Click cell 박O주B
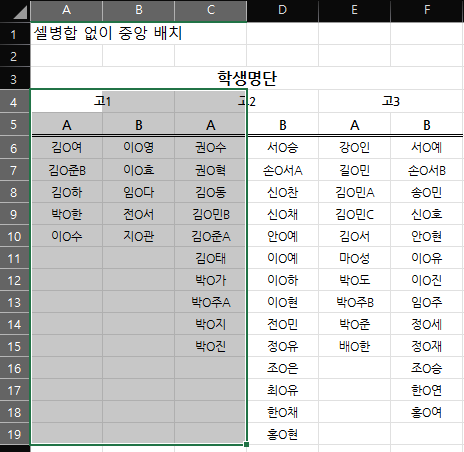This screenshot has width=464, height=452. click(x=354, y=302)
